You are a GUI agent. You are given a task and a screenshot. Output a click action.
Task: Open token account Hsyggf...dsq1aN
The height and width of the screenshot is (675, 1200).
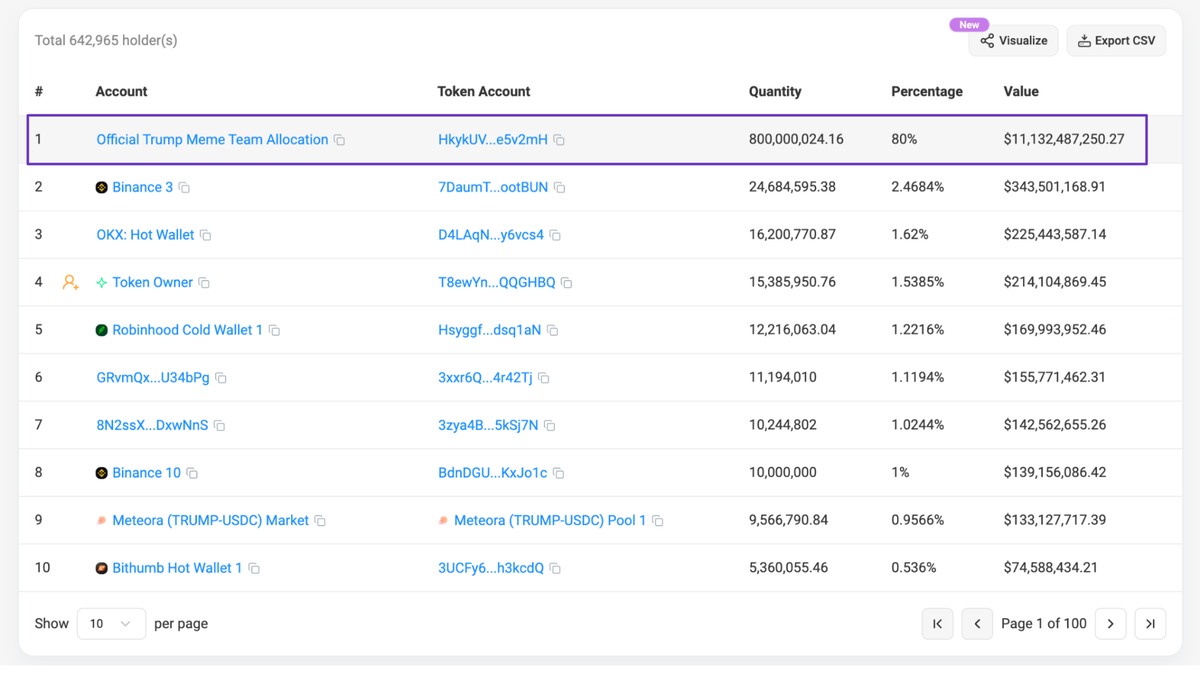(x=490, y=330)
